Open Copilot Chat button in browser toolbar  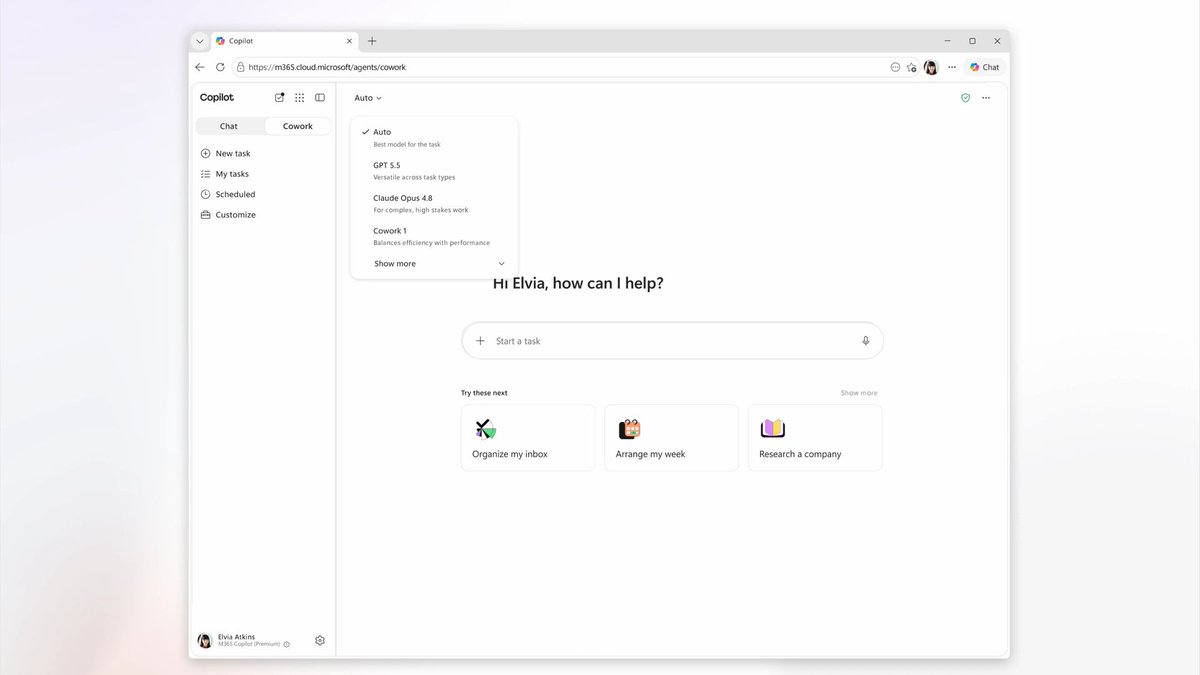click(x=985, y=67)
